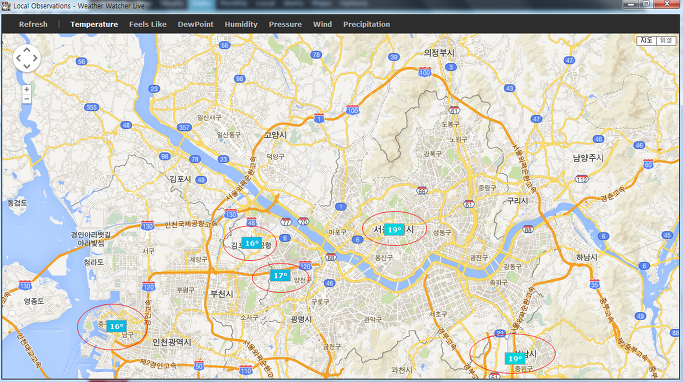Minimize the Local Observations window
This screenshot has width=683, height=382.
point(630,4)
